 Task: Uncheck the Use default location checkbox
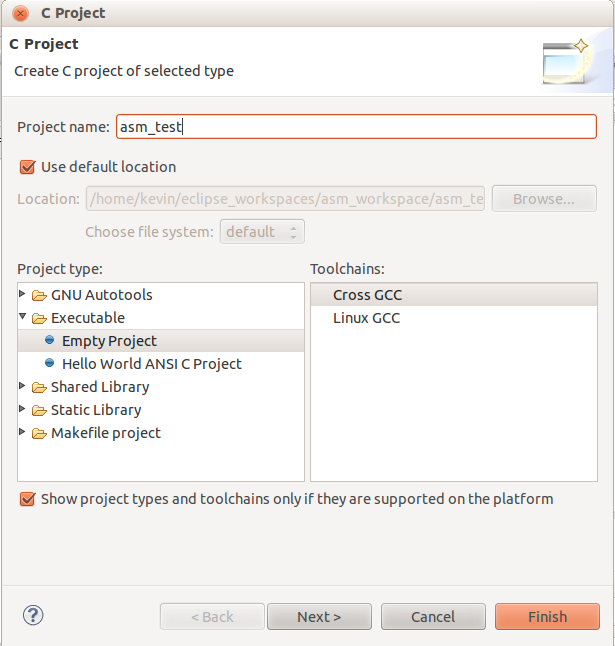point(28,167)
